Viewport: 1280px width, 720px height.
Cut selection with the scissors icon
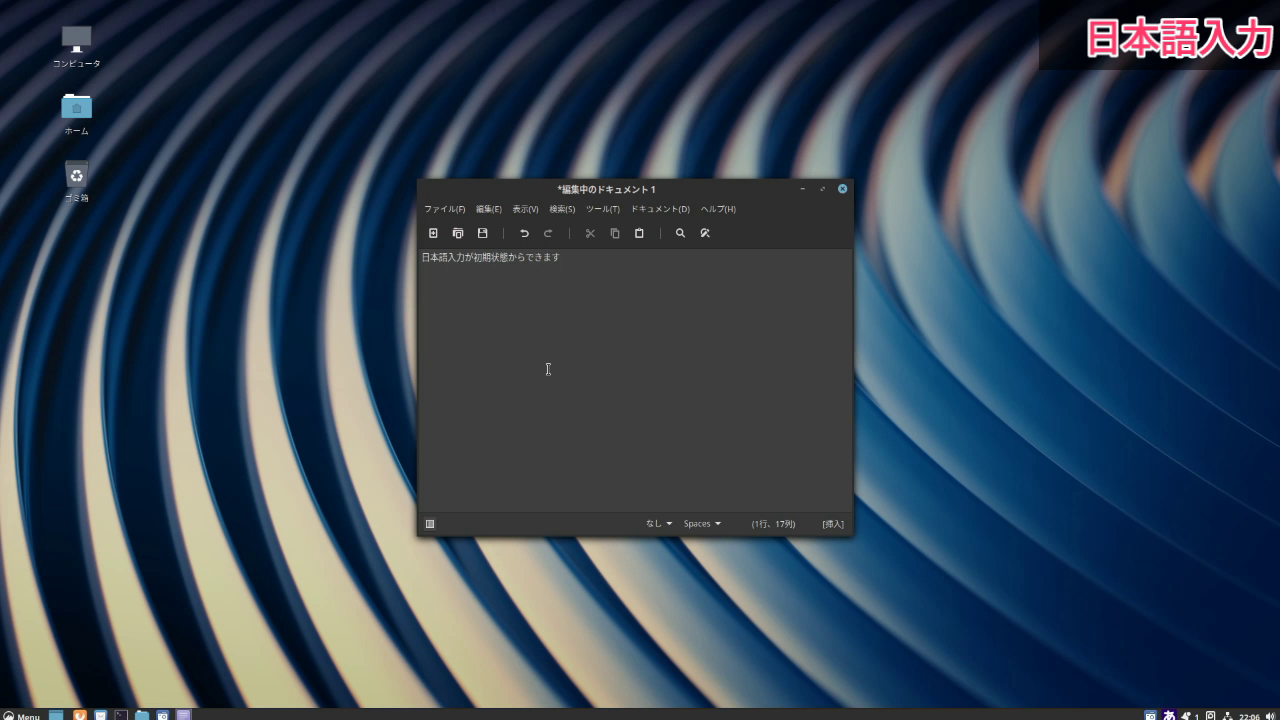[590, 233]
